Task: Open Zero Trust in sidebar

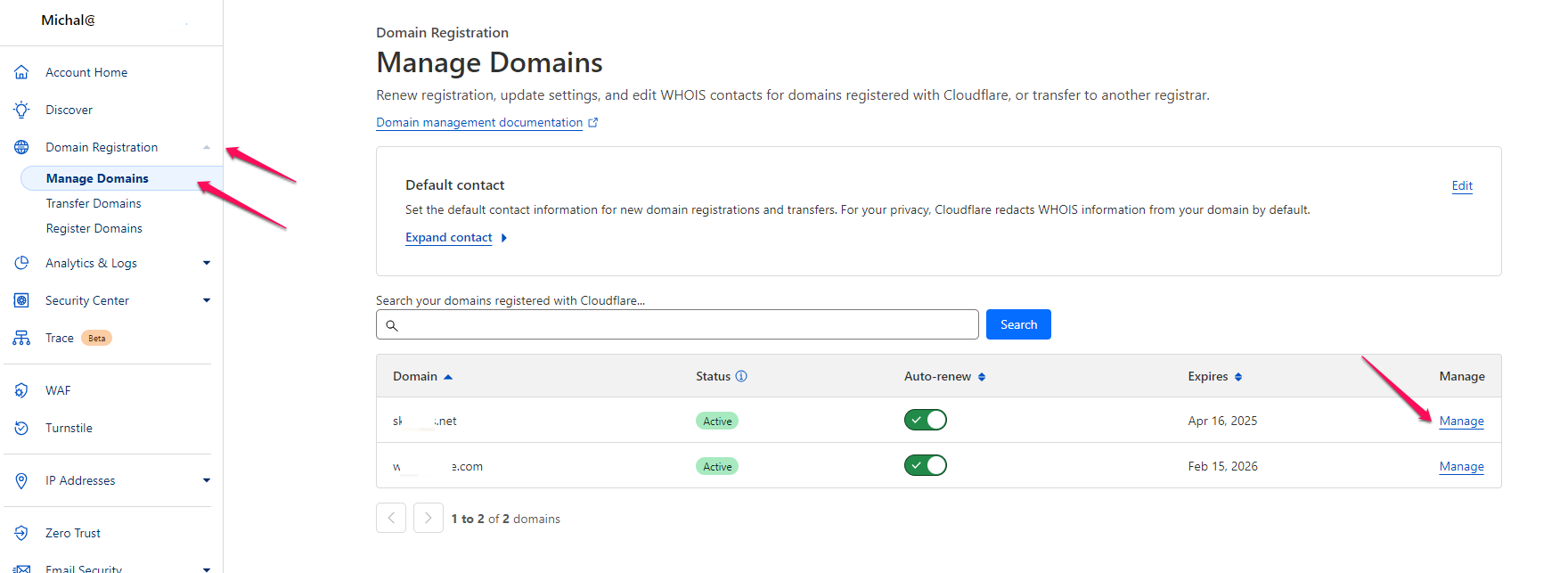Action: (x=73, y=533)
